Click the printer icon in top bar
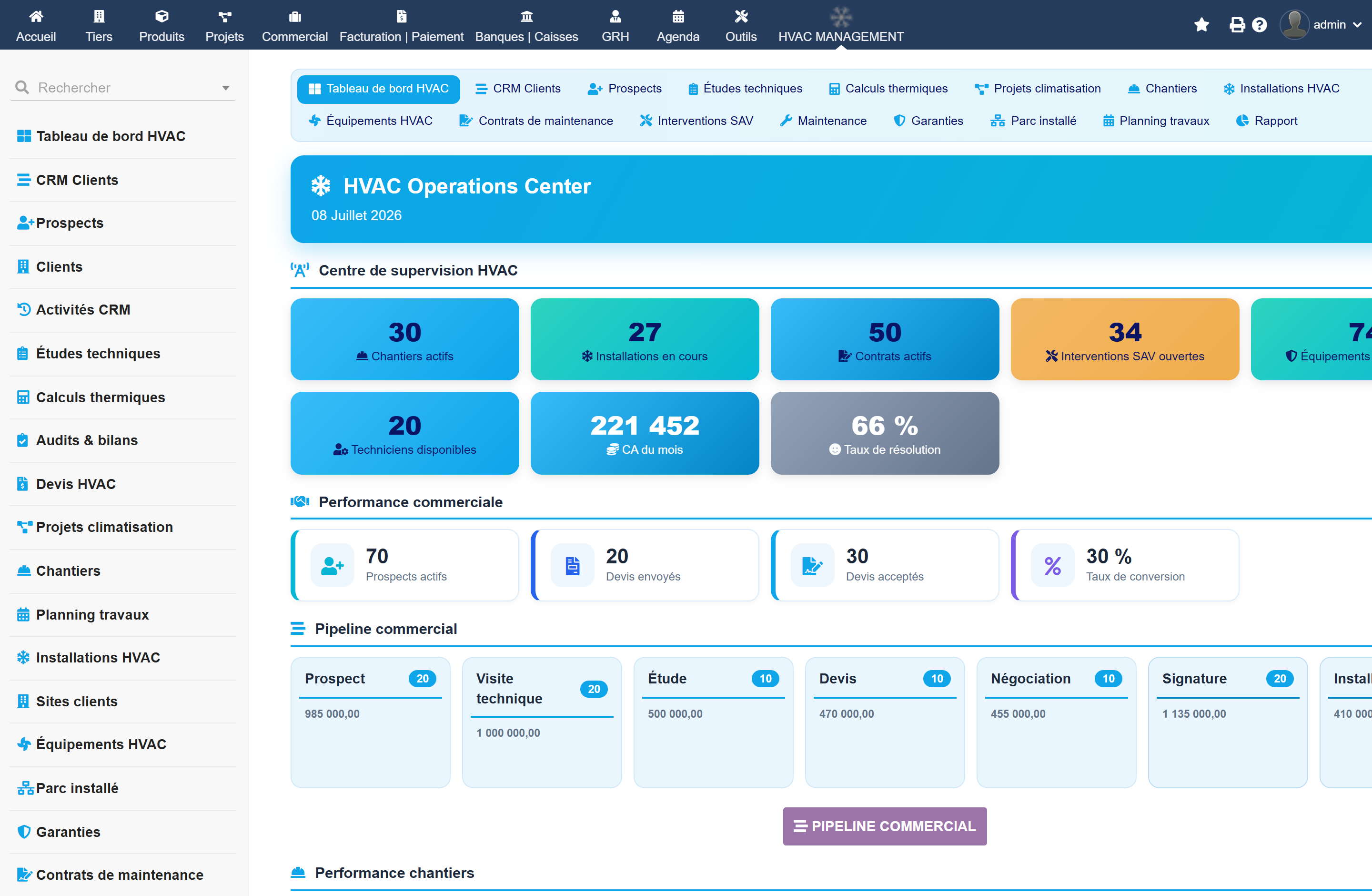1372x896 pixels. (1237, 25)
